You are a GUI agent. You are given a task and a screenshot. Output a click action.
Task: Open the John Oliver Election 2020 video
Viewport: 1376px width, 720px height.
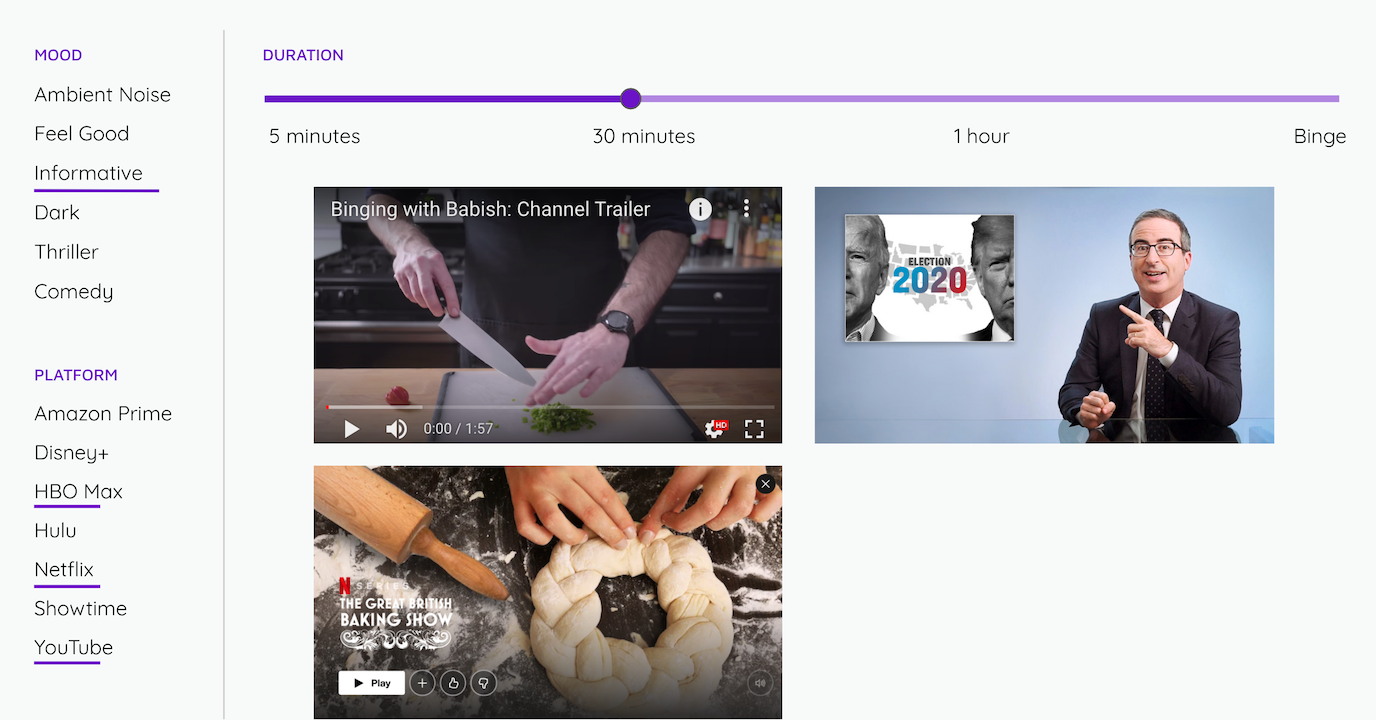pyautogui.click(x=1044, y=315)
